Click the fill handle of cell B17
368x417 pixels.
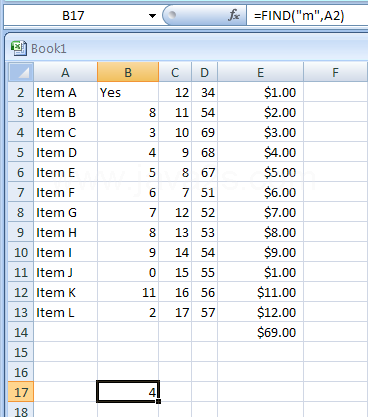click(x=158, y=401)
